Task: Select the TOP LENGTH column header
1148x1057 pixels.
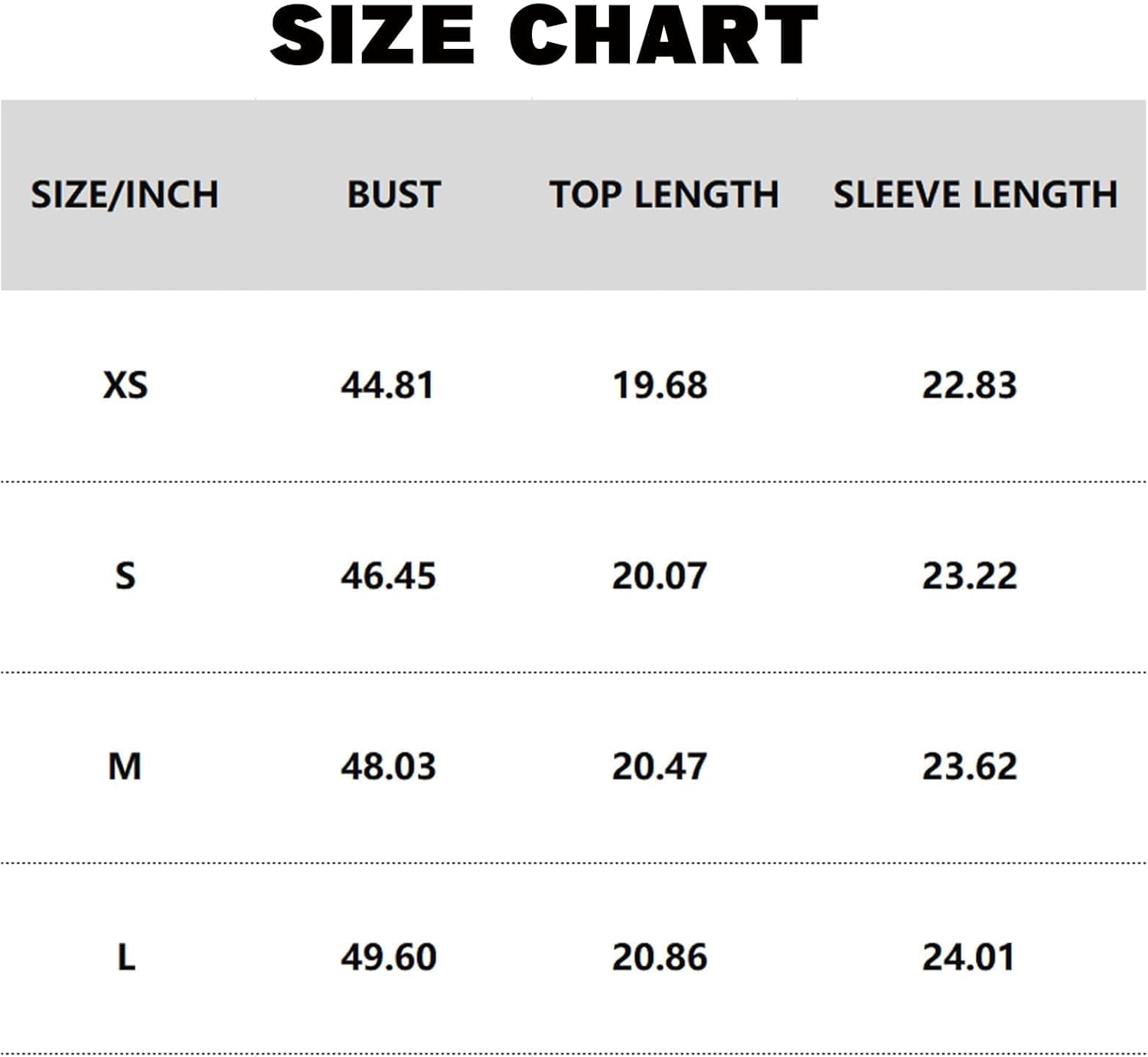Action: [x=664, y=194]
